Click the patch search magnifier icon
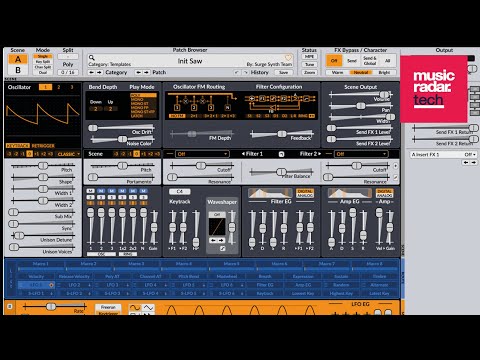The width and height of the screenshot is (480, 360). [92, 57]
